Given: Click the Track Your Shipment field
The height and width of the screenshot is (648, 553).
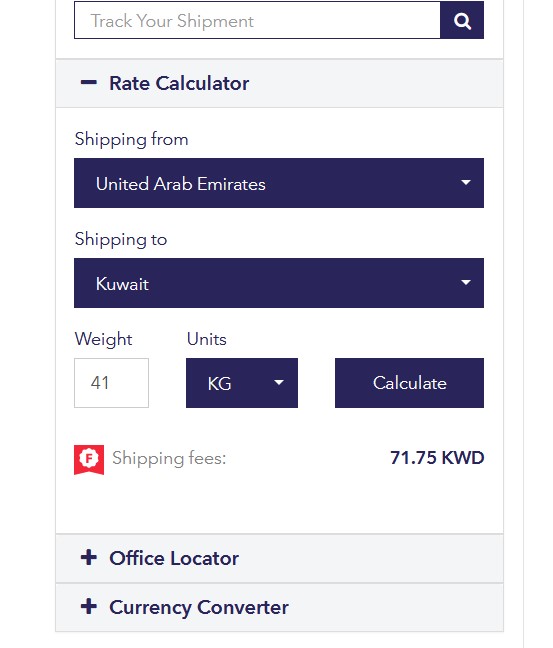Looking at the screenshot, I should (257, 20).
